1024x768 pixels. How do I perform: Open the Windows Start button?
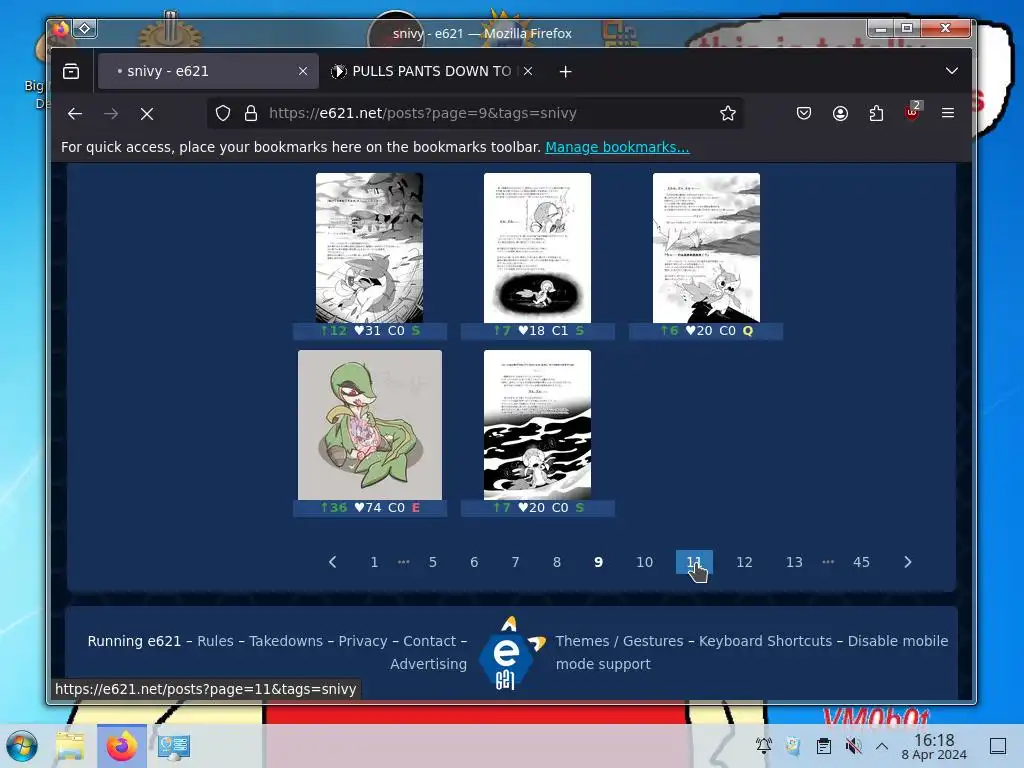point(22,746)
